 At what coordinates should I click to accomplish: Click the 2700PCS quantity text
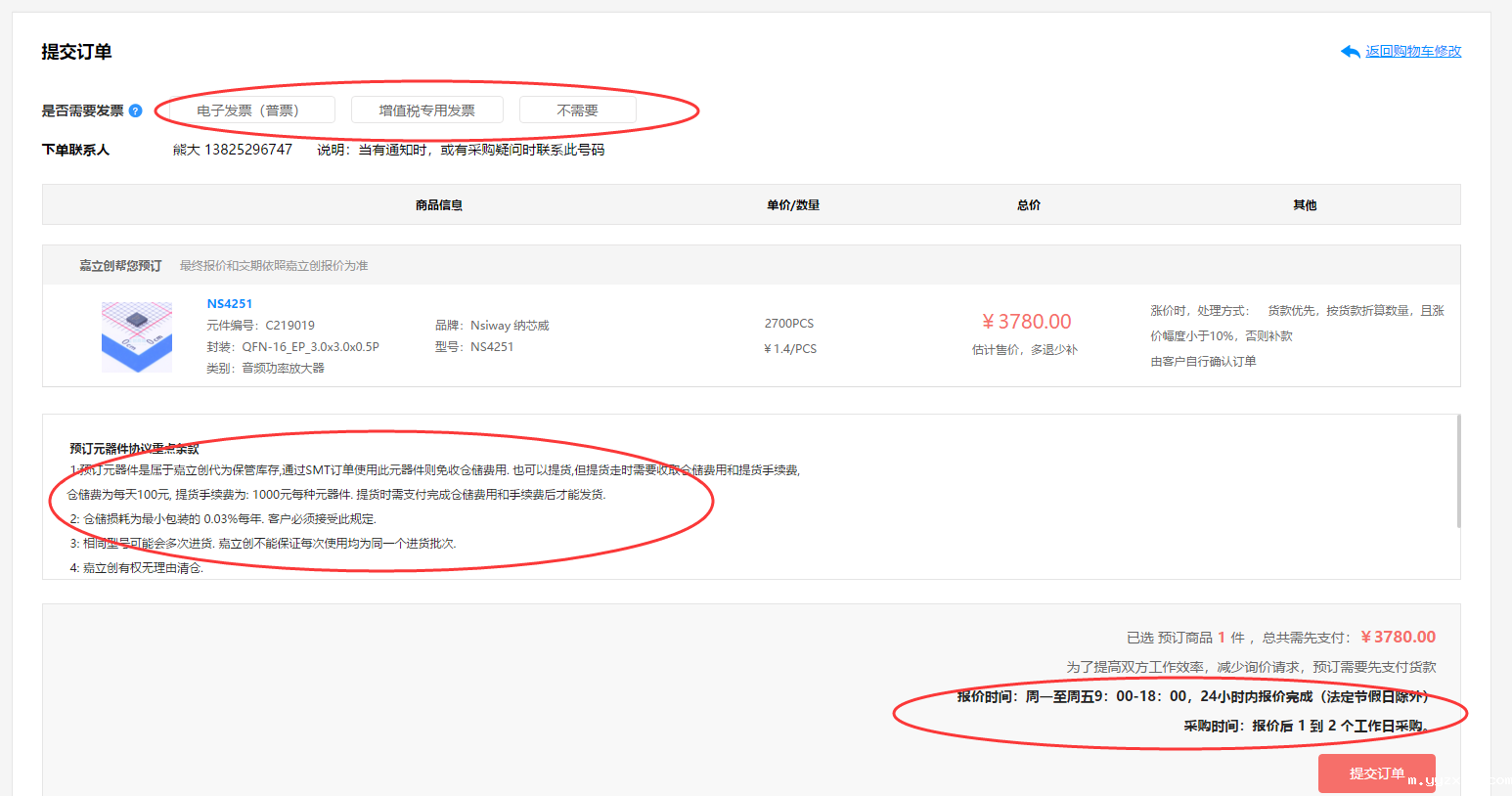[x=788, y=324]
